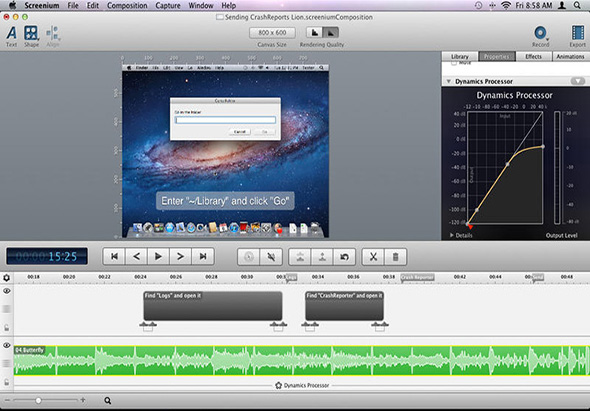The image size is (590, 411).
Task: Open the Apple menu
Action: (12, 5)
